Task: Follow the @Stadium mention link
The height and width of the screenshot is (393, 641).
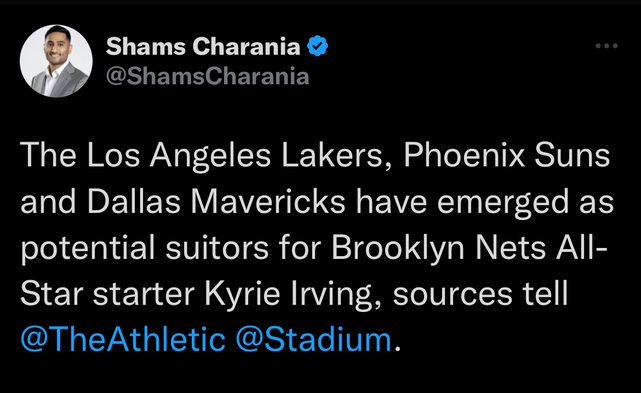Action: pyautogui.click(x=314, y=339)
